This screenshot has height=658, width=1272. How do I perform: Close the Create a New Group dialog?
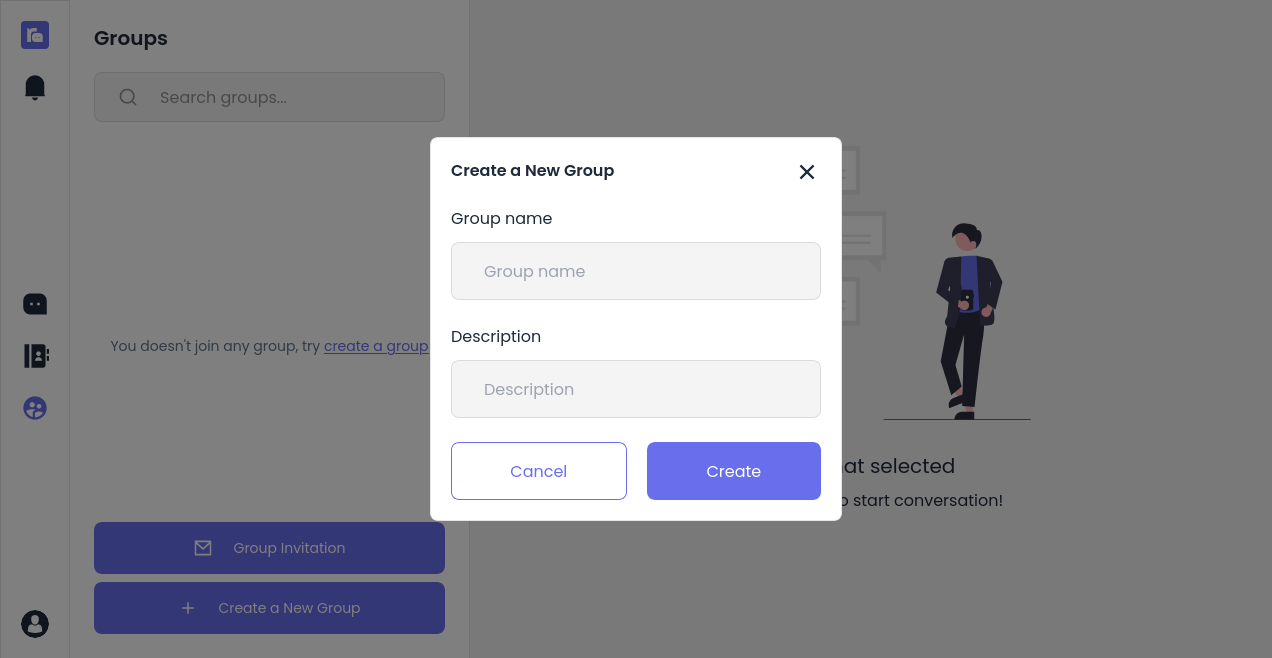point(807,172)
